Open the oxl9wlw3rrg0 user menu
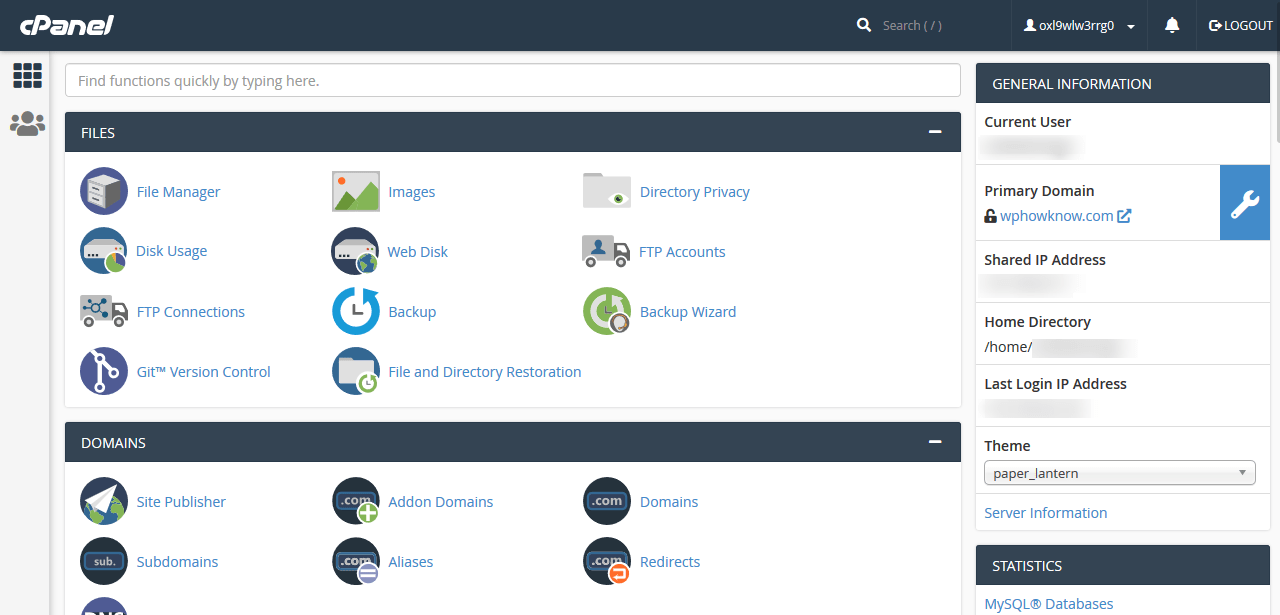 point(1078,26)
